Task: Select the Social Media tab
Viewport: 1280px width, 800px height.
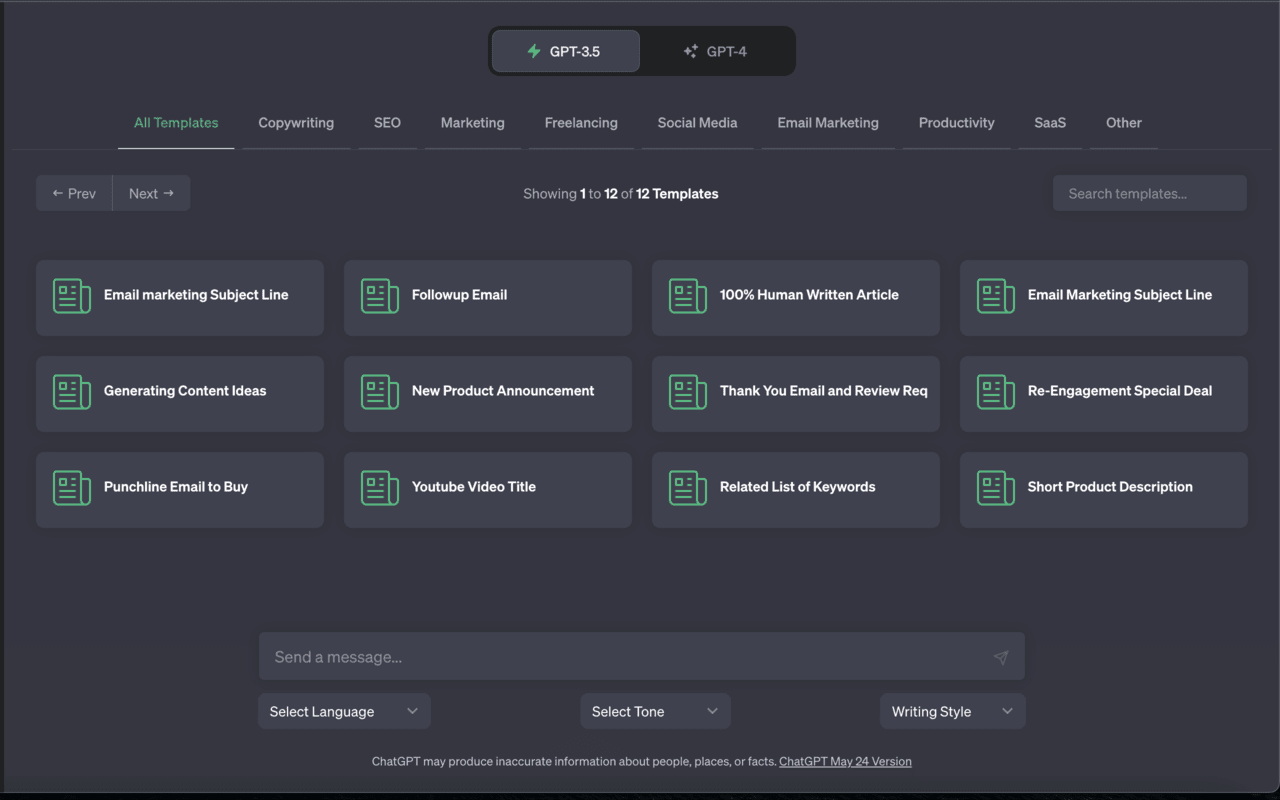Action: [x=697, y=123]
